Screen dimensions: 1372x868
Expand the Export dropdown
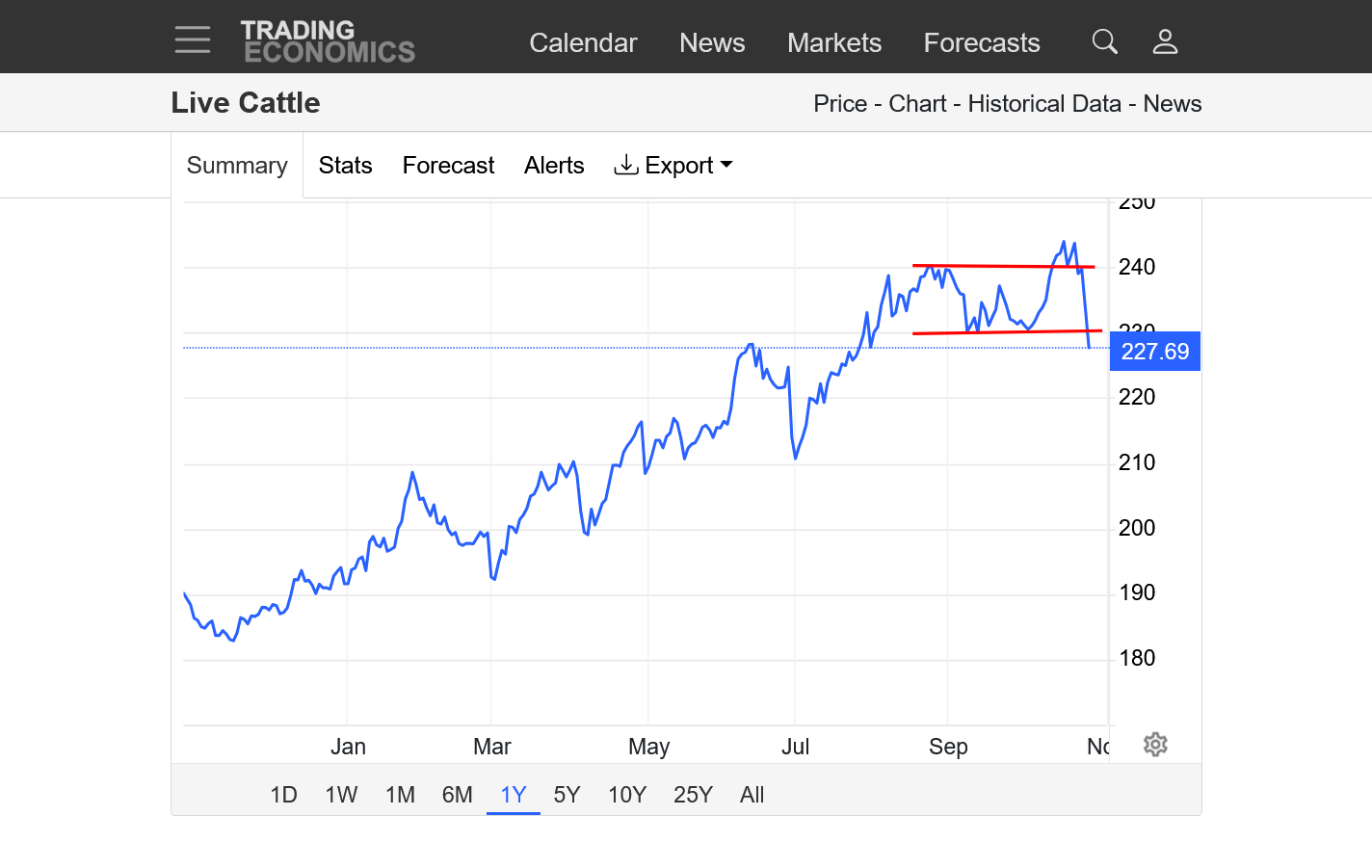(673, 166)
